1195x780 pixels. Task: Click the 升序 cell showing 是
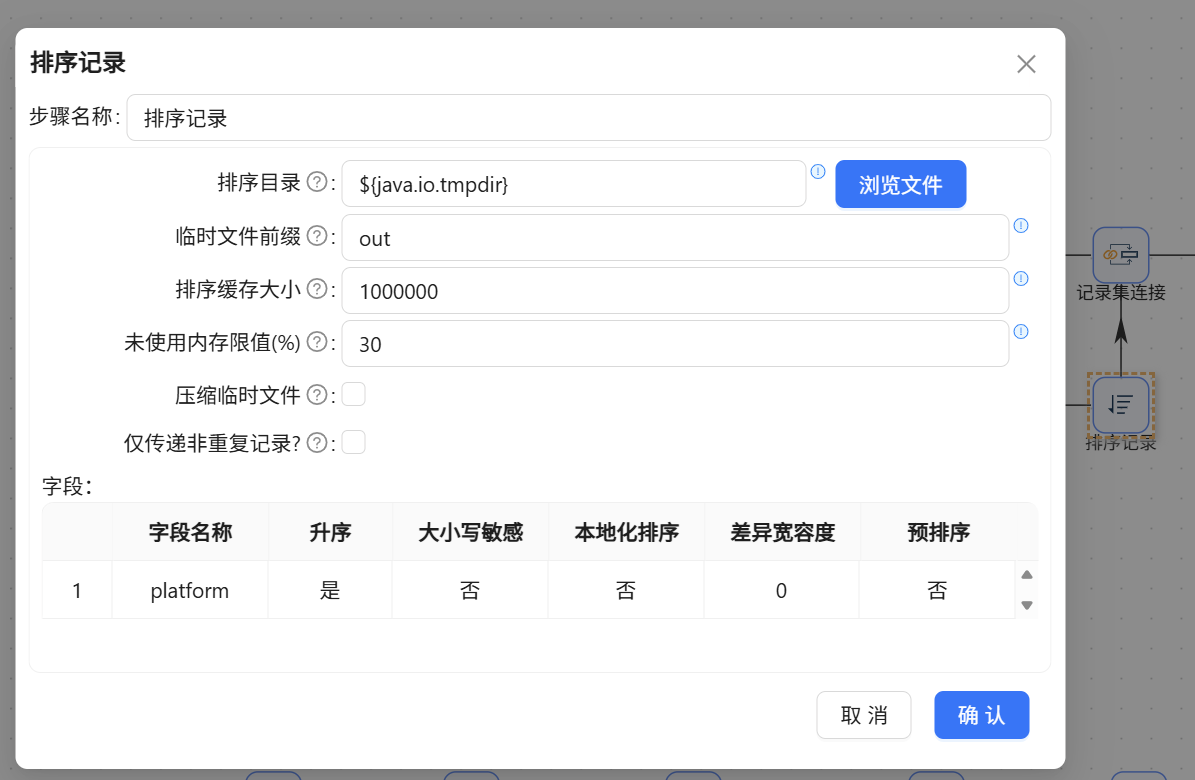pyautogui.click(x=330, y=590)
